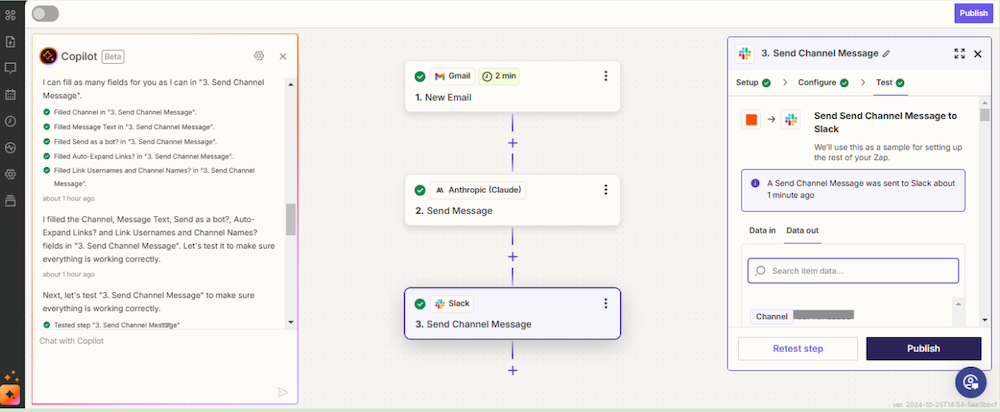This screenshot has height=412, width=1000.
Task: Click the 'Send Send Channel Message to Slack' heading
Action: pos(885,122)
